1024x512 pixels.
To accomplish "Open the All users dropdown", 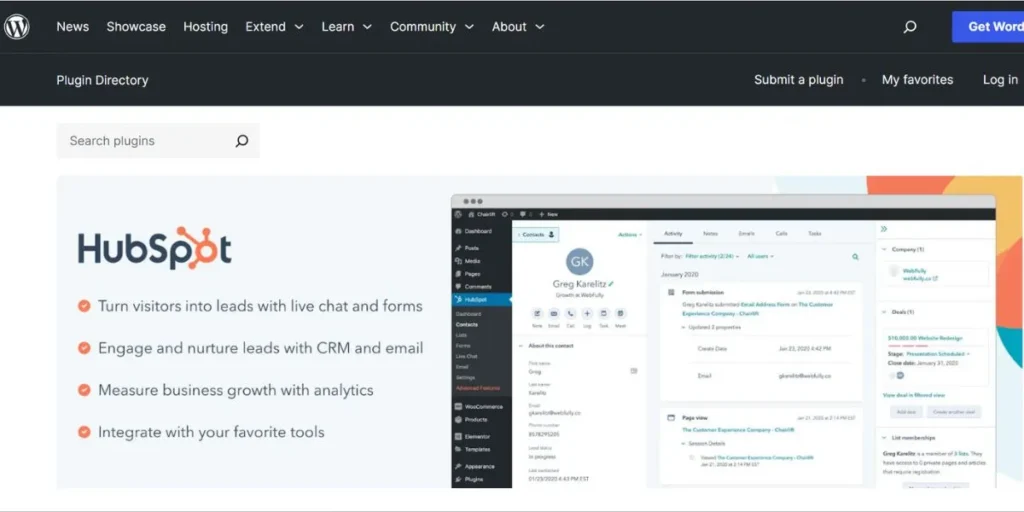I will [x=760, y=257].
